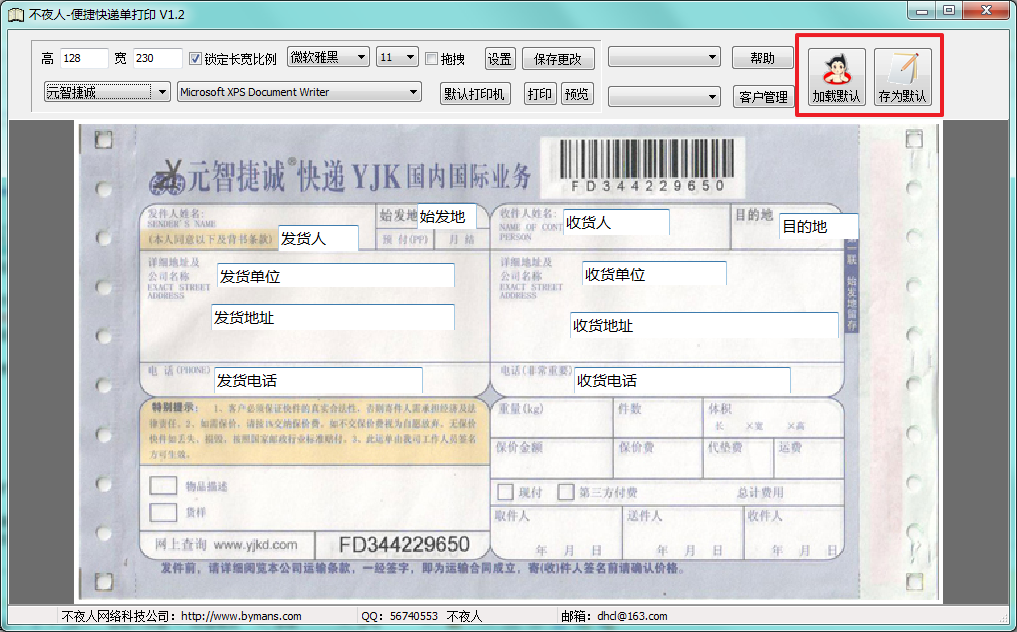Image resolution: width=1017 pixels, height=632 pixels.
Task: Select the 发货电话 field on the waybill
Action: tap(318, 380)
